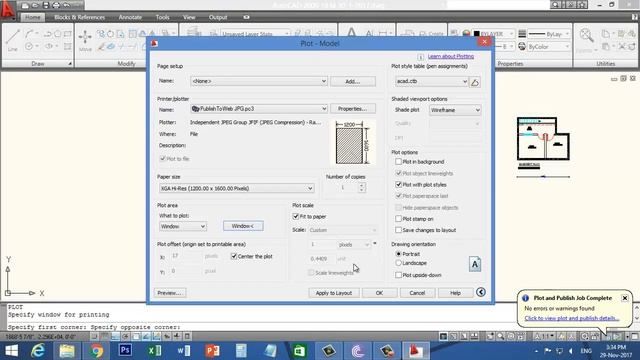The width and height of the screenshot is (640, 360).
Task: Dismiss the Plot and Publish Job Complete balloon
Action: tap(624, 298)
